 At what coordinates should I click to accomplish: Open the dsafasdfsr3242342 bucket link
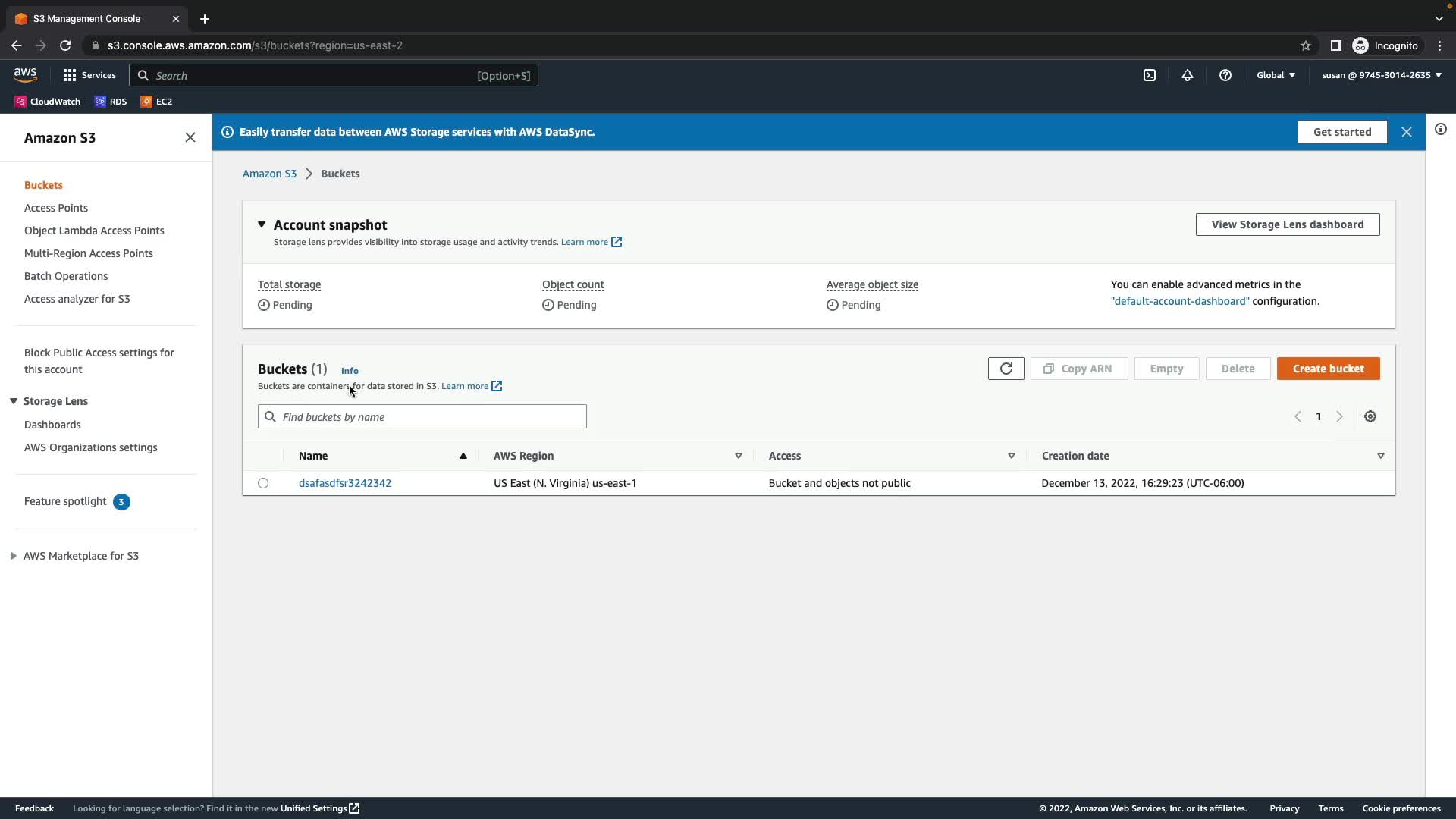coord(345,483)
